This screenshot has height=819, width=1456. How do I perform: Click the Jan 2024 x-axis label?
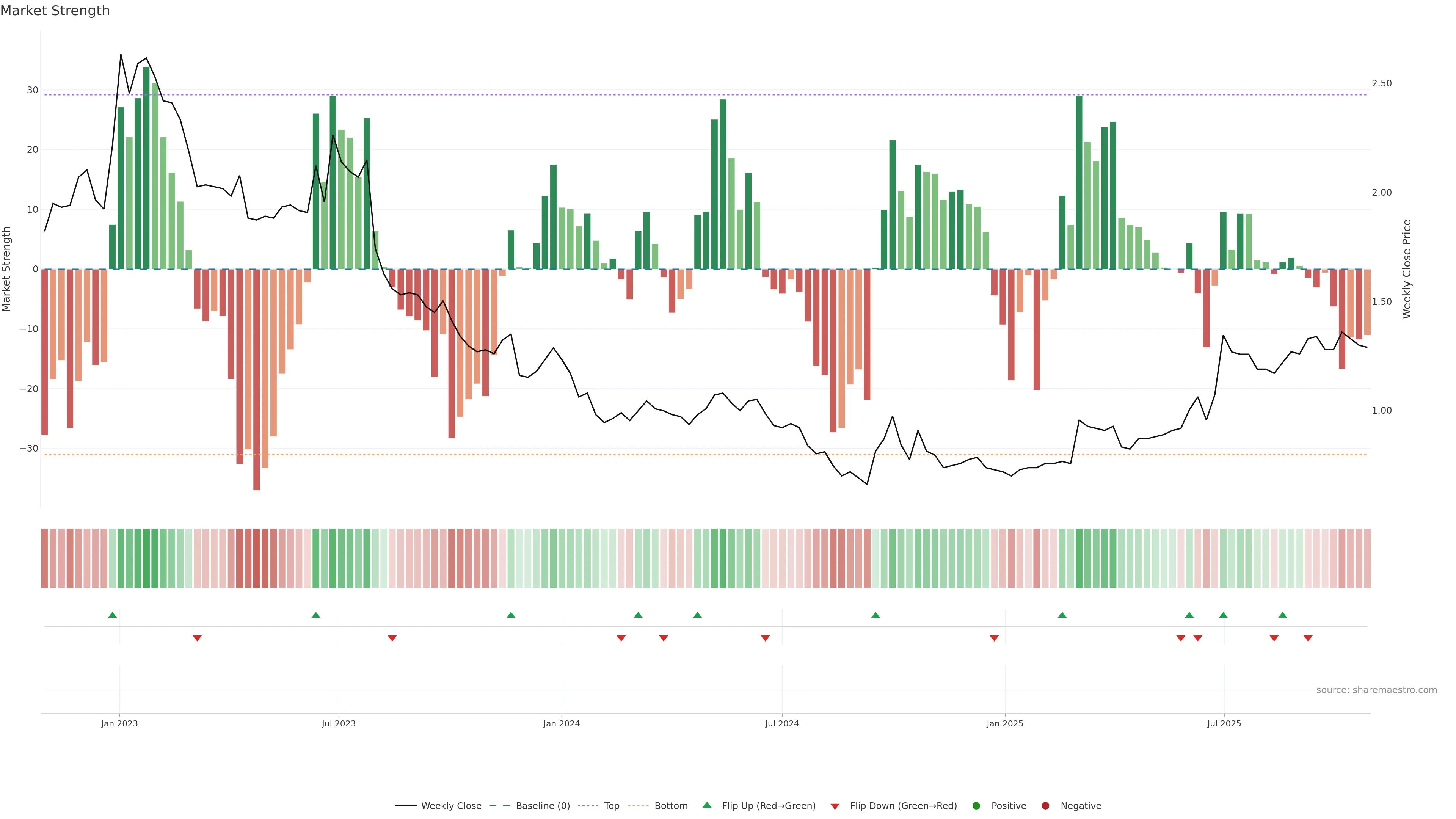[x=561, y=723]
